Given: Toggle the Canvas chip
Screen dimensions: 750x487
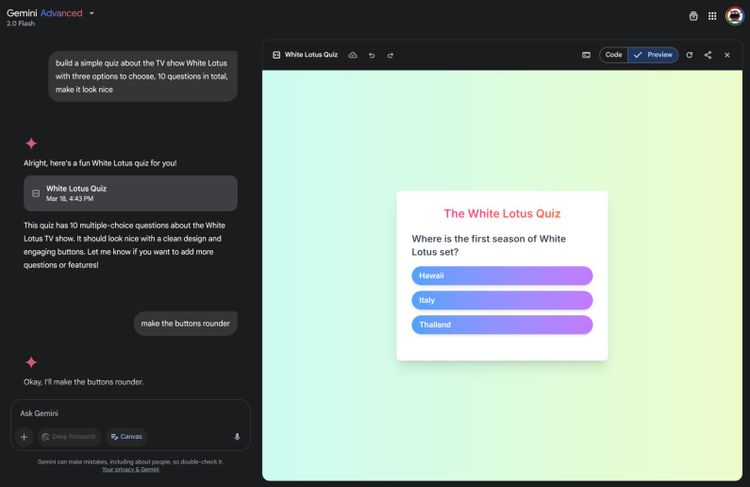Looking at the screenshot, I should (x=127, y=437).
